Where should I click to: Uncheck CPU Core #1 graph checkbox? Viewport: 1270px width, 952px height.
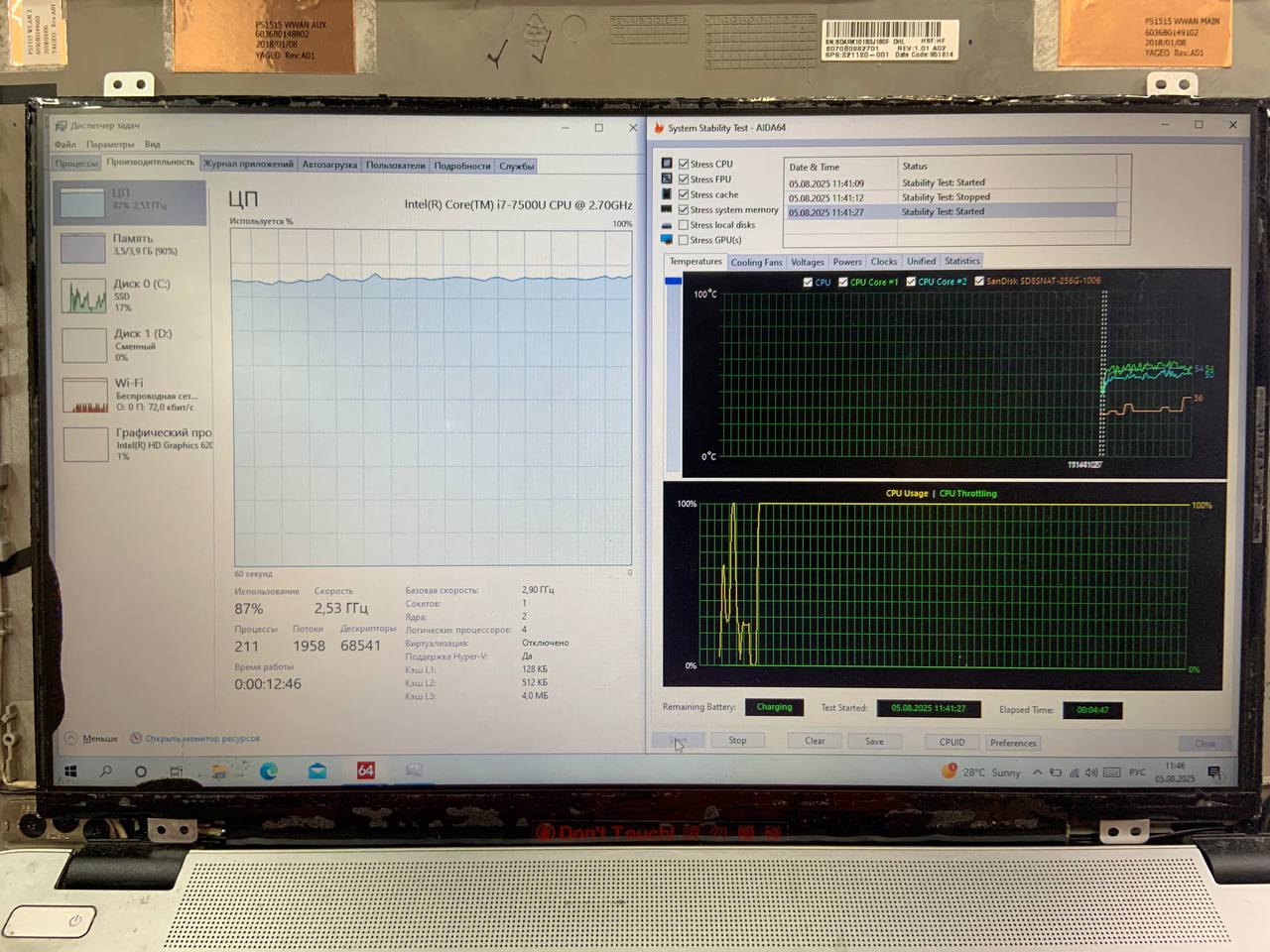843,282
